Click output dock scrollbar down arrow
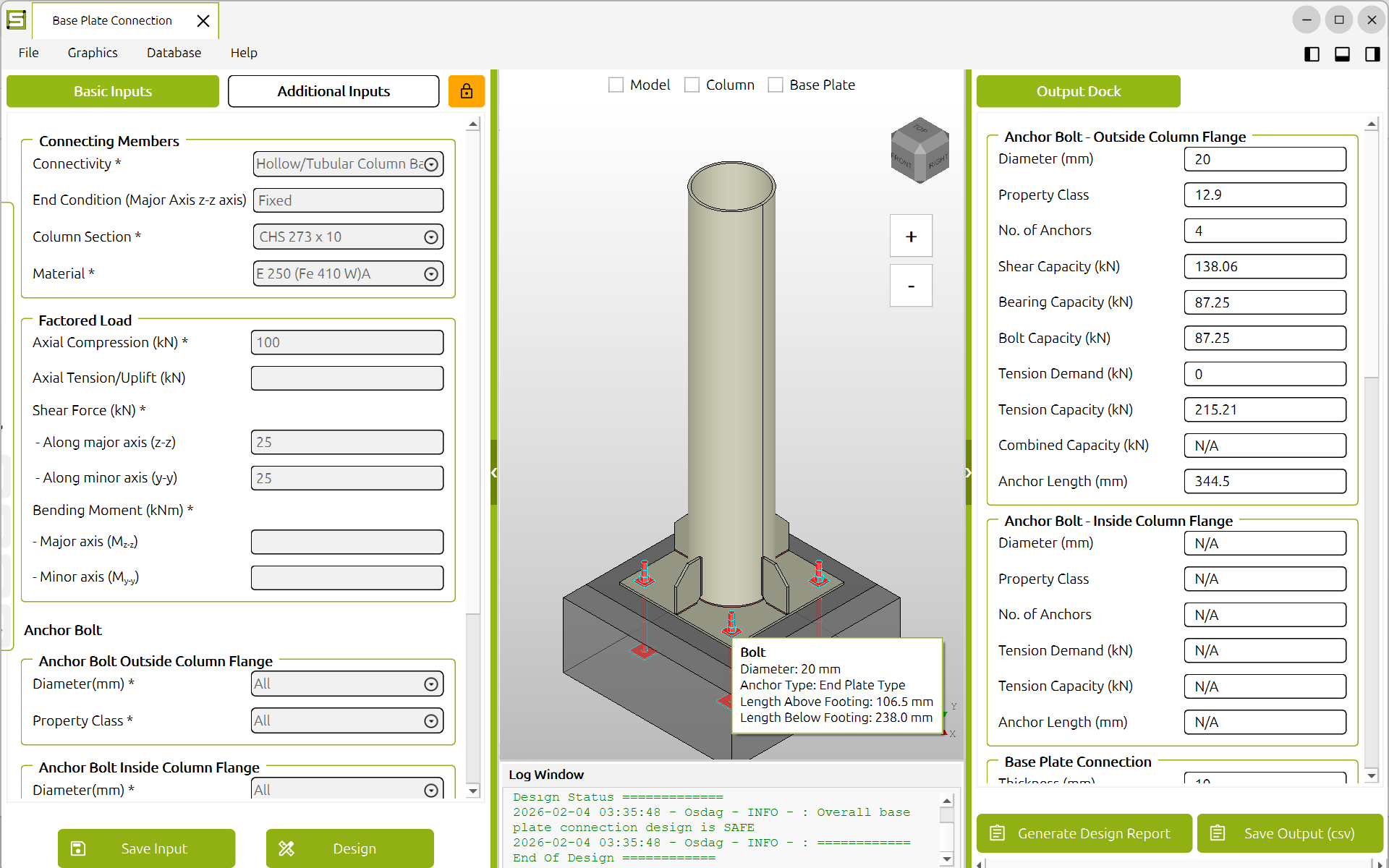The image size is (1389, 868). click(x=1371, y=776)
